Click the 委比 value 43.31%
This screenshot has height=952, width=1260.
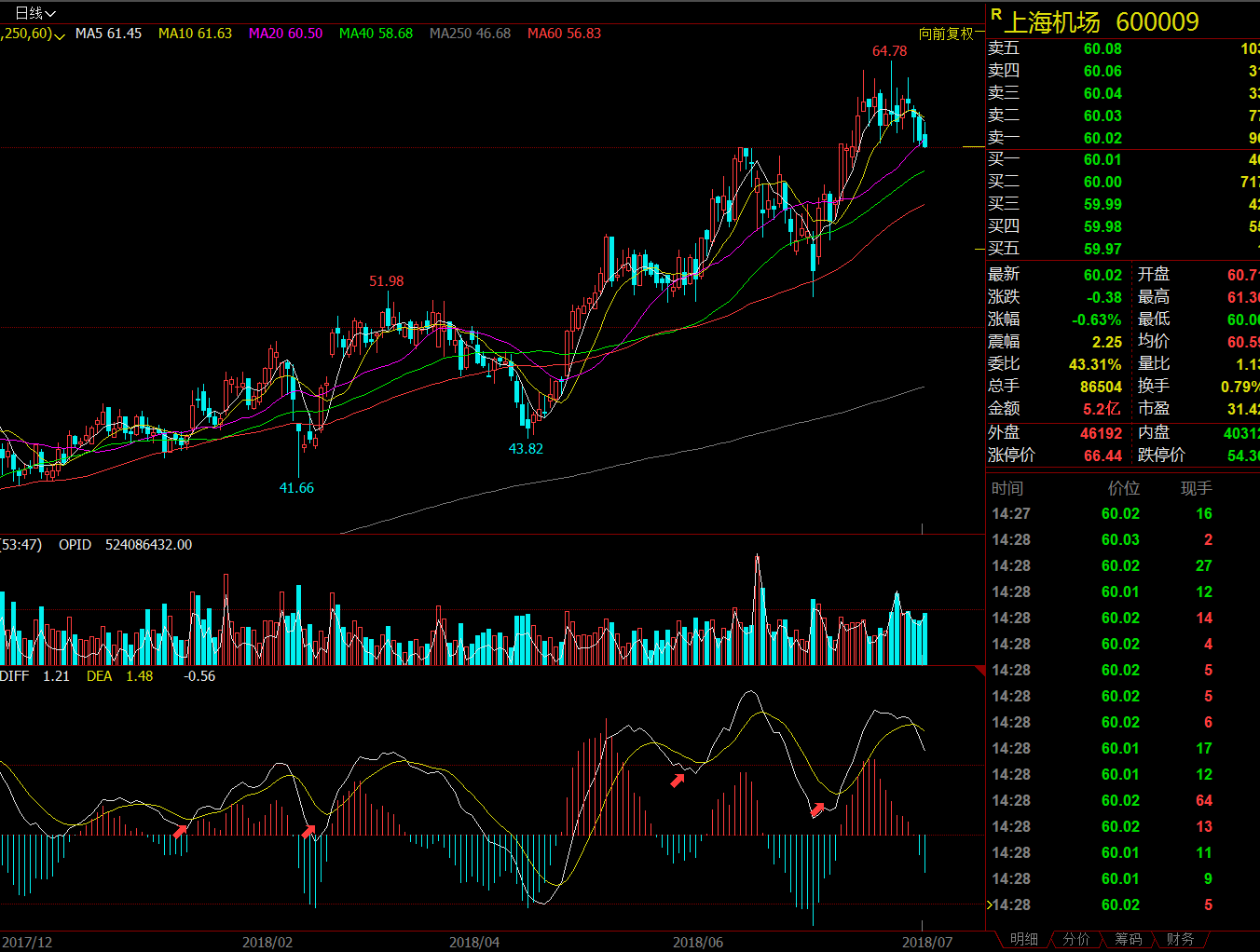pos(1095,364)
